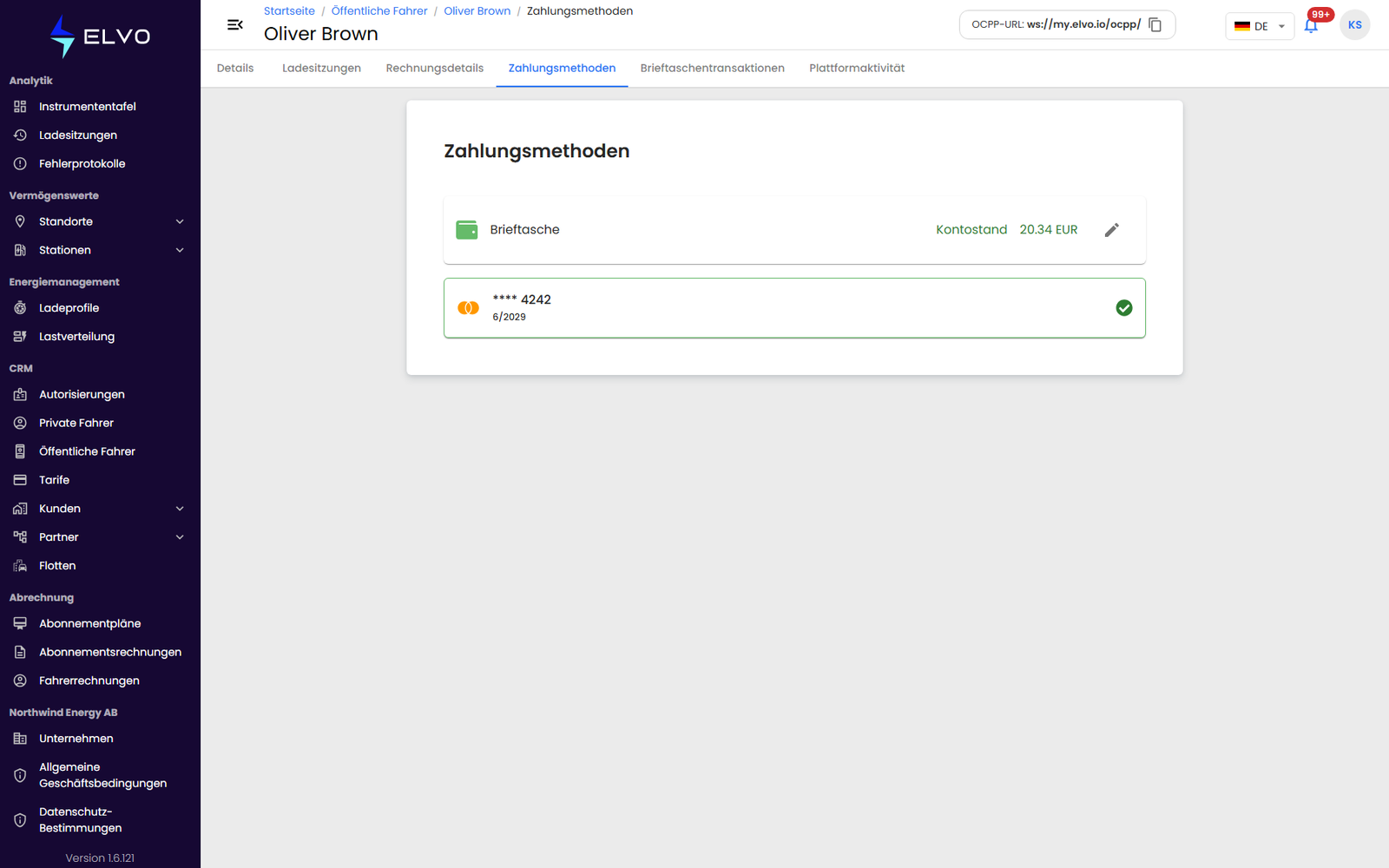Expand the Stationen submenu chevron
The width and height of the screenshot is (1389, 868).
(180, 250)
